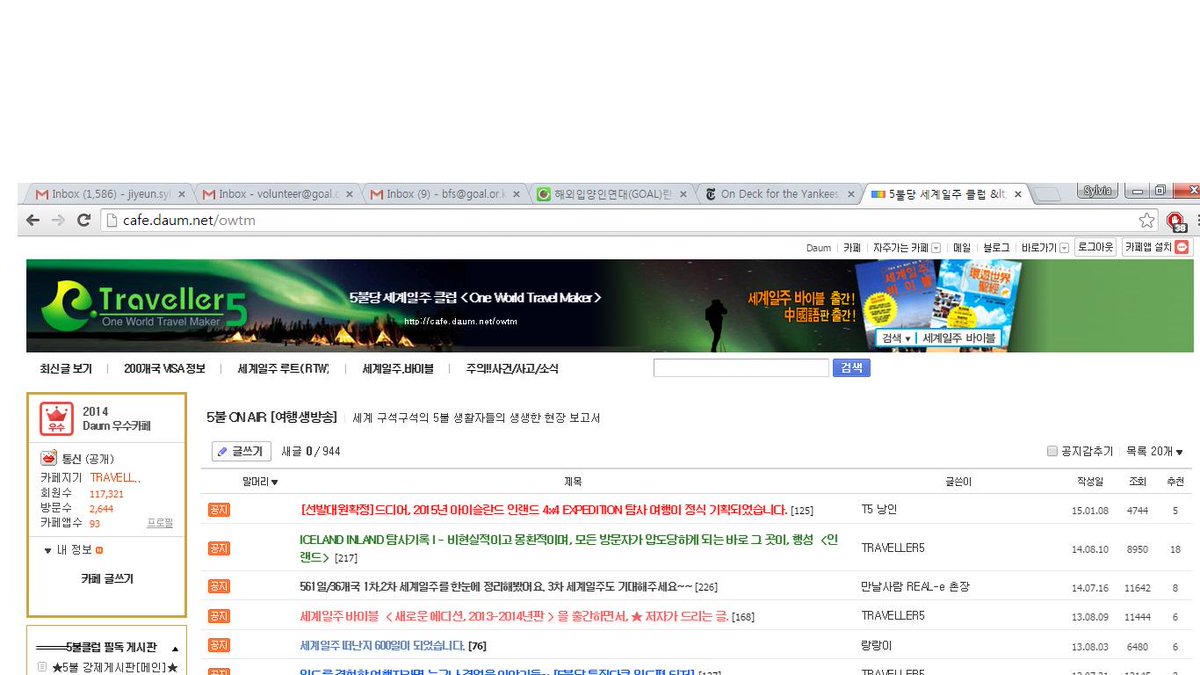This screenshot has height=675, width=1200.
Task: Click the 카페앱 설치 button
Action: pyautogui.click(x=1156, y=247)
